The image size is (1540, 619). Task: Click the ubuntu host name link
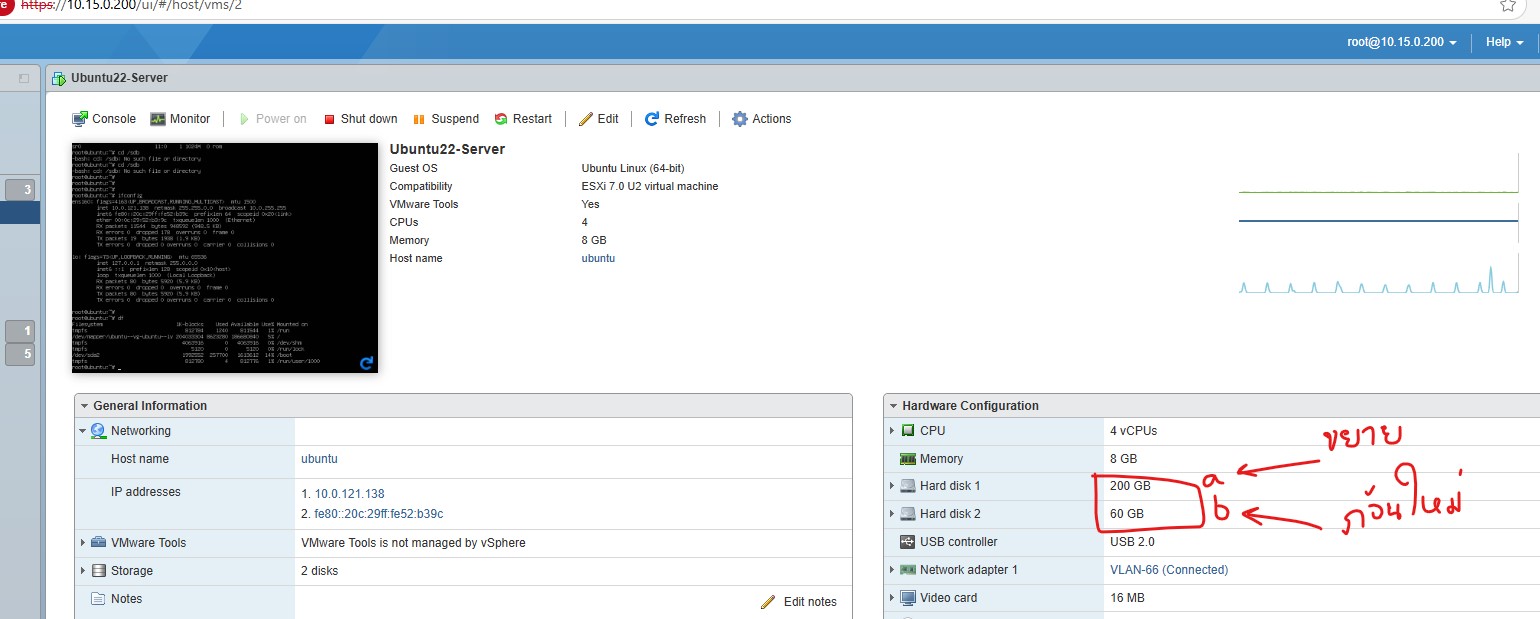pyautogui.click(x=598, y=258)
